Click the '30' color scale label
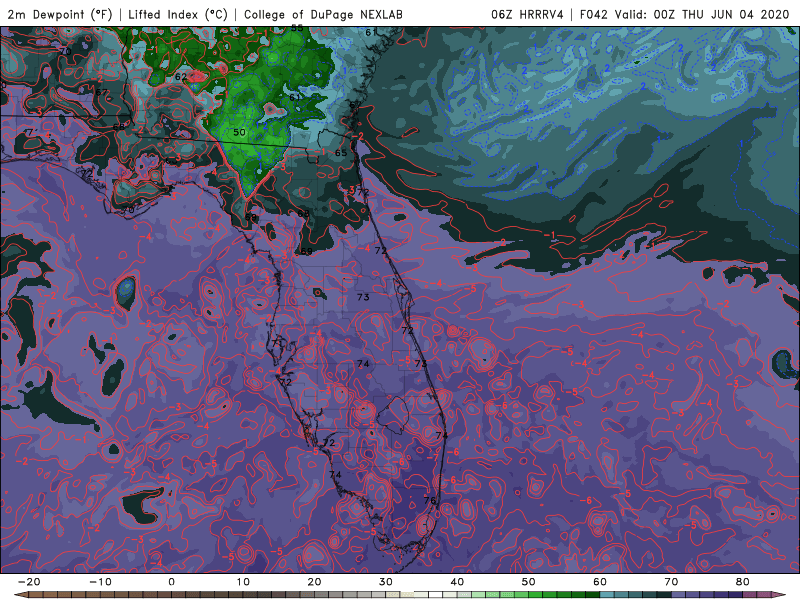 tap(386, 582)
